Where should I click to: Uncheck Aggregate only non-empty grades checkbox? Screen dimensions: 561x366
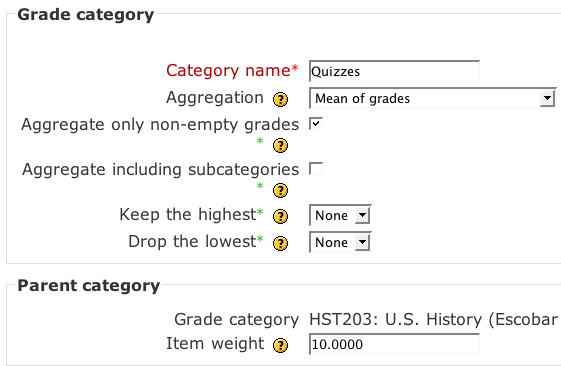coord(316,124)
